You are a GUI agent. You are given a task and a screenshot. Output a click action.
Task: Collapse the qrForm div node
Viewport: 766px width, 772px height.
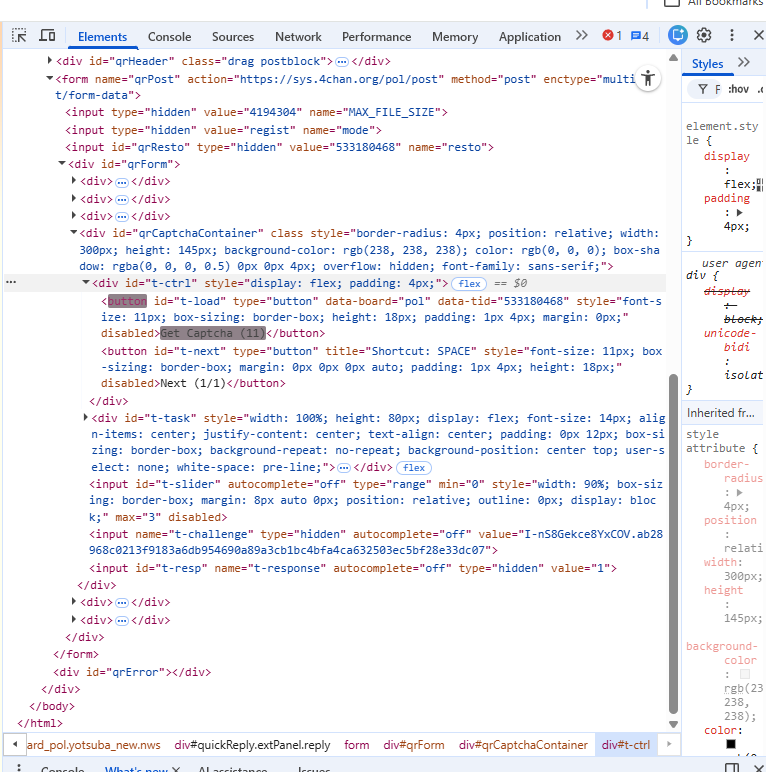click(62, 163)
